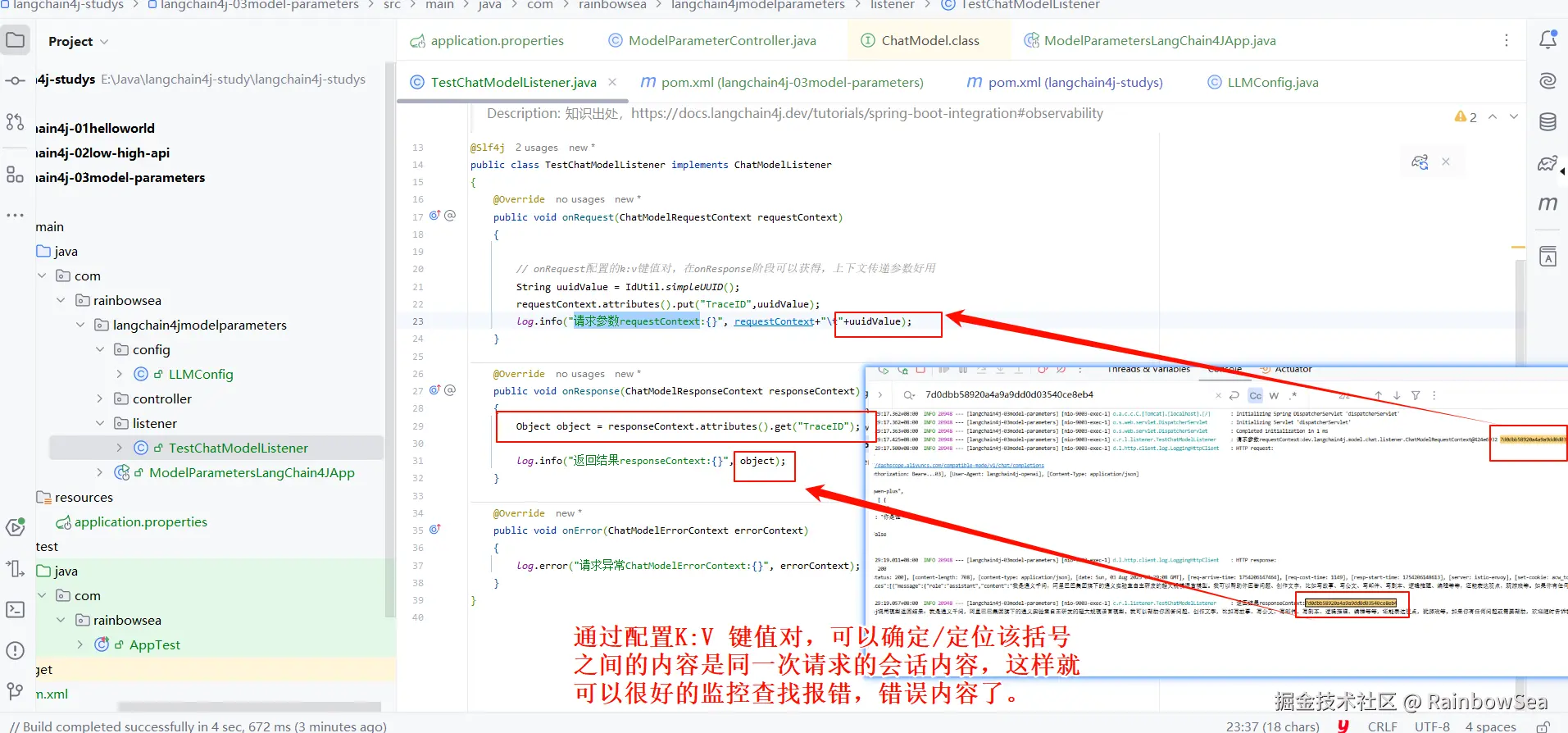Click requestContext link in log.info line

point(774,321)
